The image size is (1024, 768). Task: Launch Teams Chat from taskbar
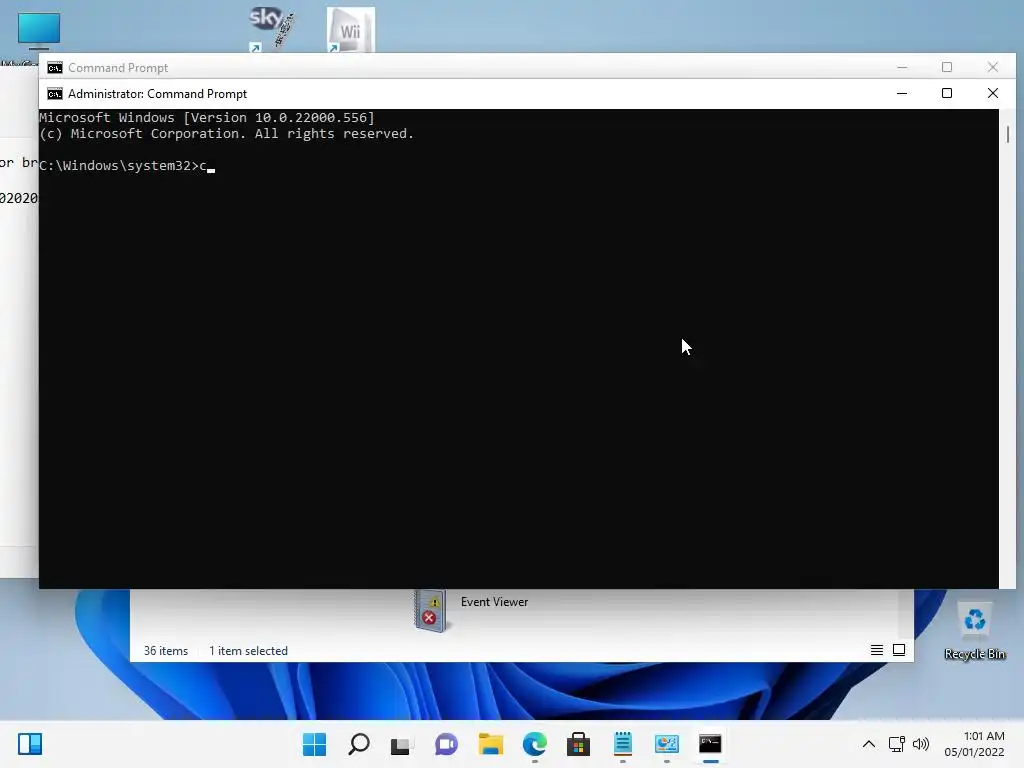(x=446, y=744)
